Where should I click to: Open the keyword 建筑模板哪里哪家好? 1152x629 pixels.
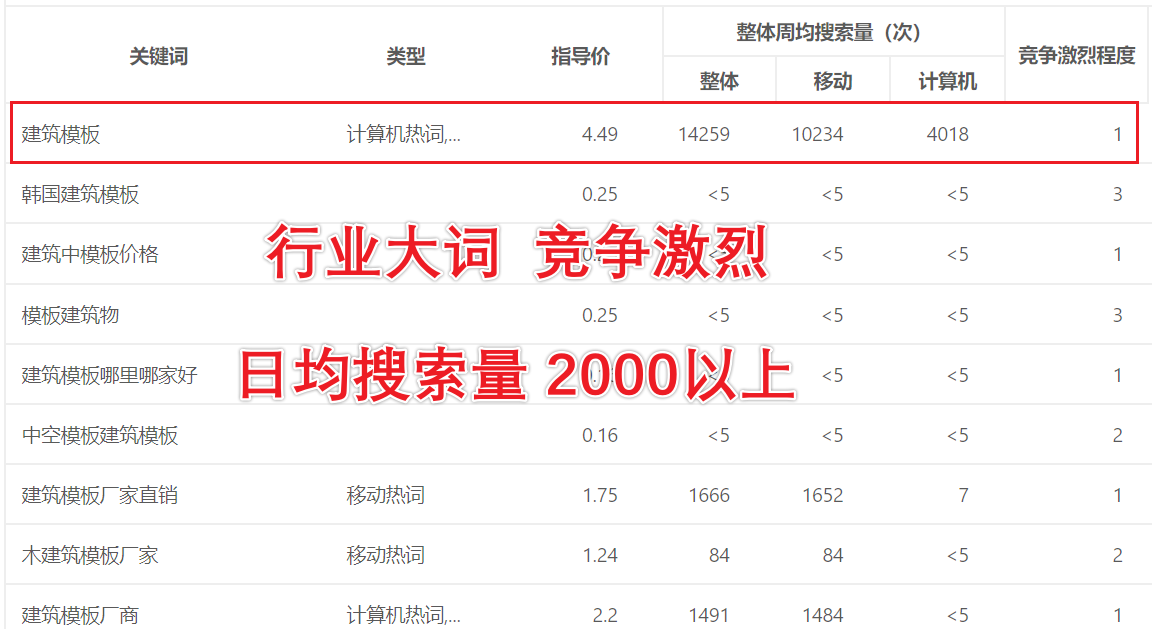[110, 375]
